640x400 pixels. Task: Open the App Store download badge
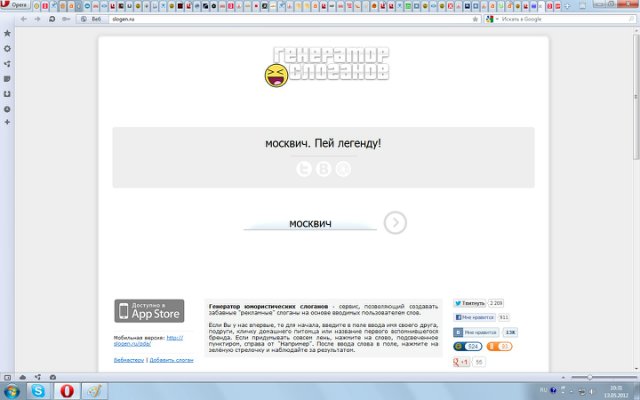tap(148, 311)
